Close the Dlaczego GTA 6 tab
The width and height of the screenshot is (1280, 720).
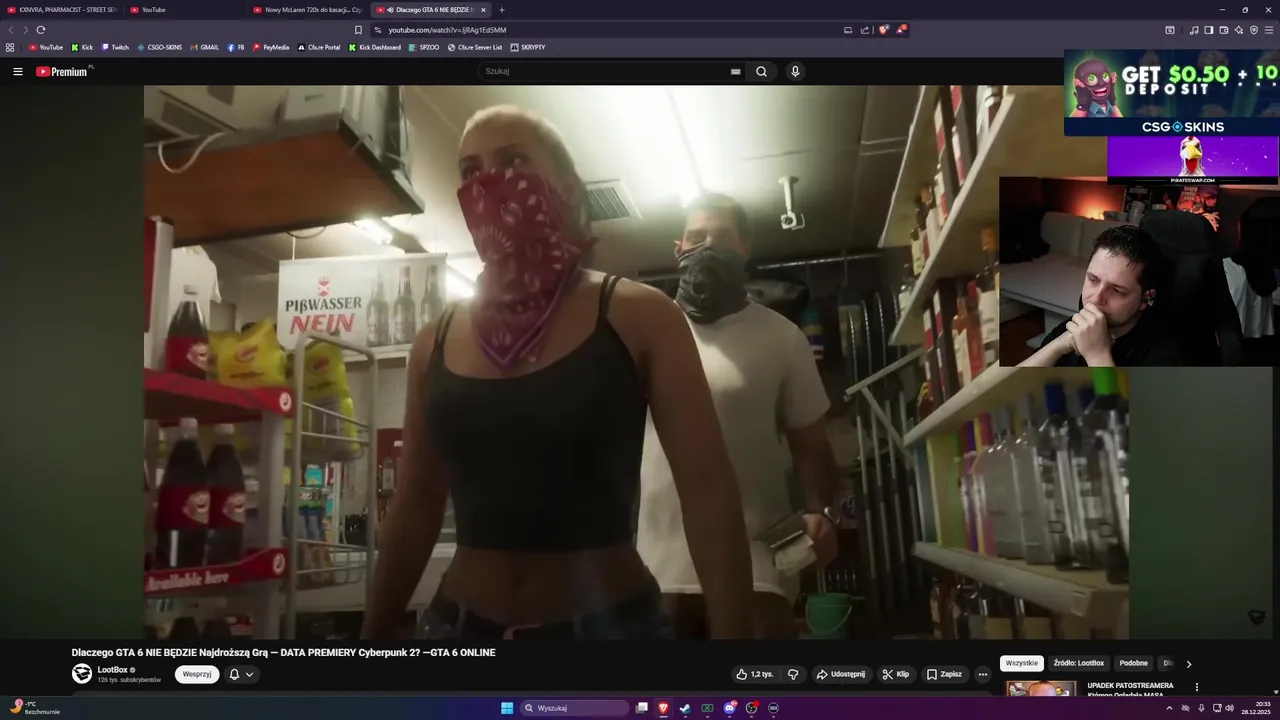pyautogui.click(x=483, y=10)
